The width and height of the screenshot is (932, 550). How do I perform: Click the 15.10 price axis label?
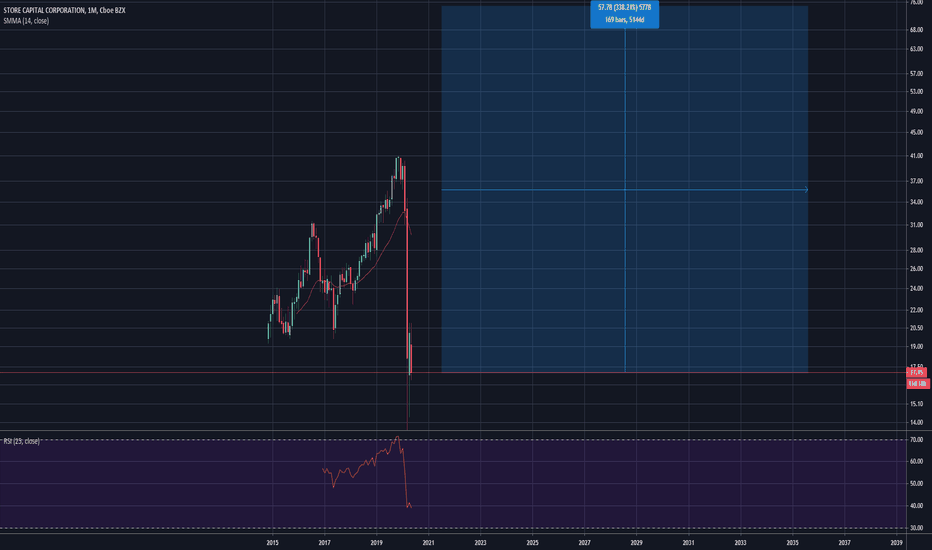916,404
